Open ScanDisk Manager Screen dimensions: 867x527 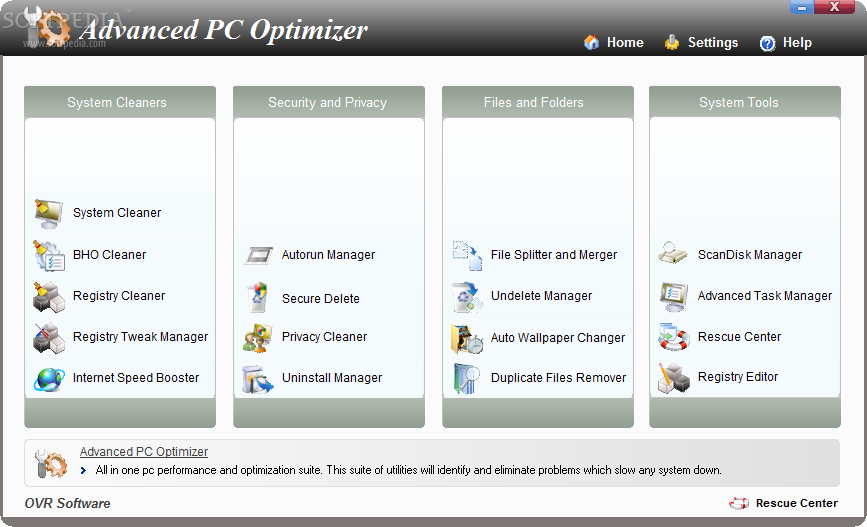click(750, 255)
